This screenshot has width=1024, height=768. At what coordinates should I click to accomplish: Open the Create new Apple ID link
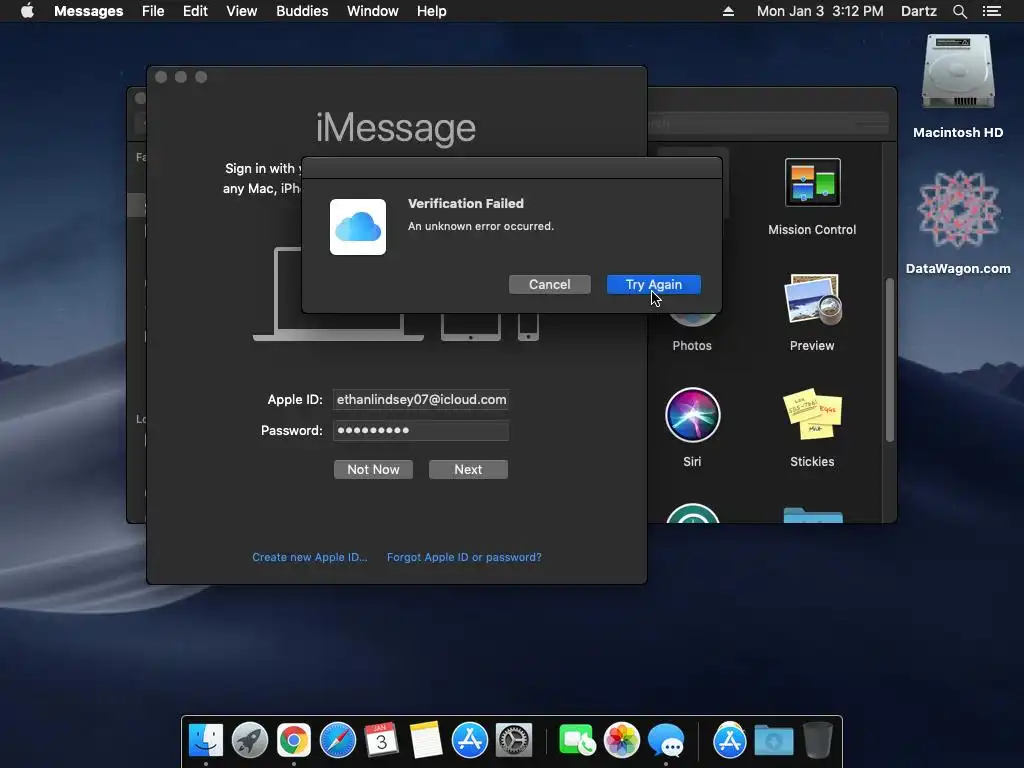[310, 557]
